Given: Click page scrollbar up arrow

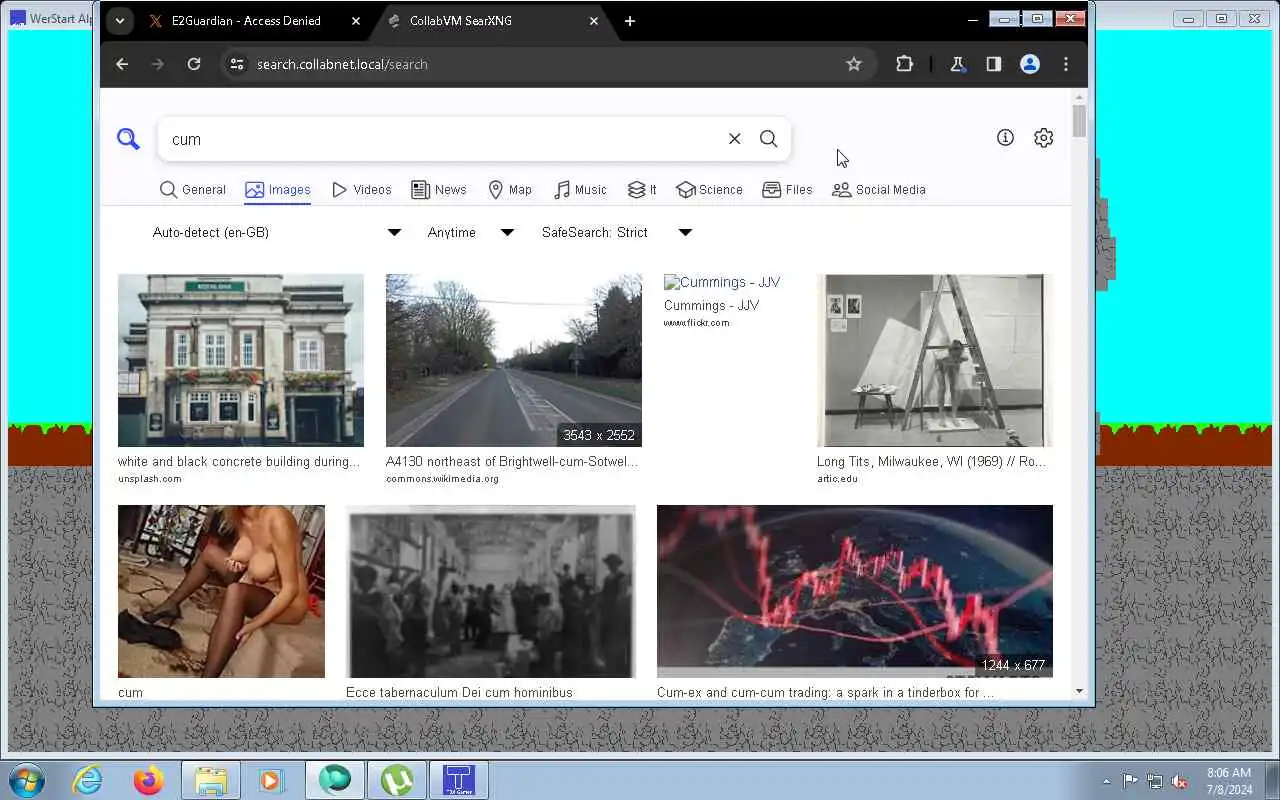Looking at the screenshot, I should pyautogui.click(x=1079, y=97).
